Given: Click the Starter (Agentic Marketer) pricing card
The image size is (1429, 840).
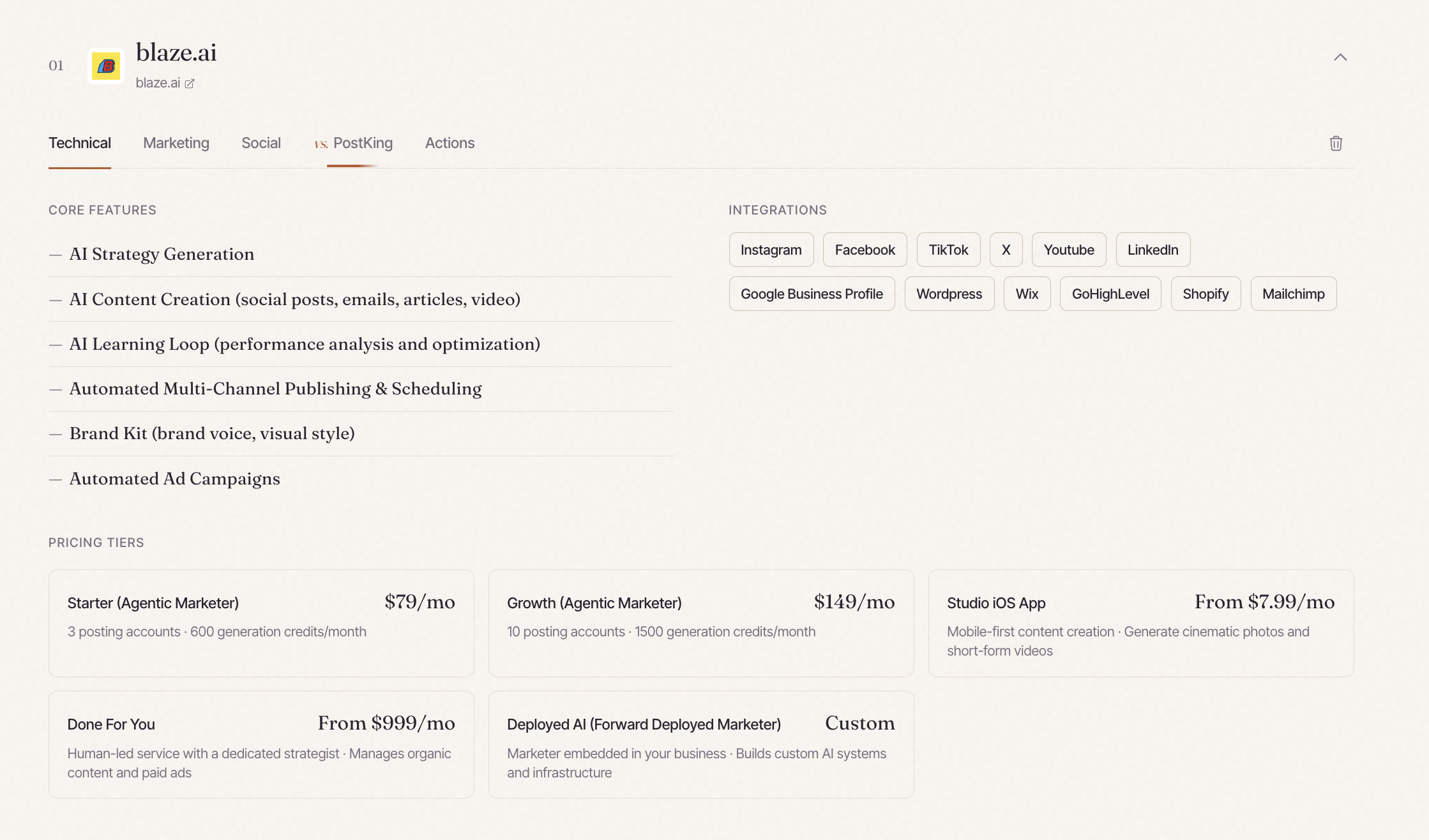Looking at the screenshot, I should (x=261, y=623).
